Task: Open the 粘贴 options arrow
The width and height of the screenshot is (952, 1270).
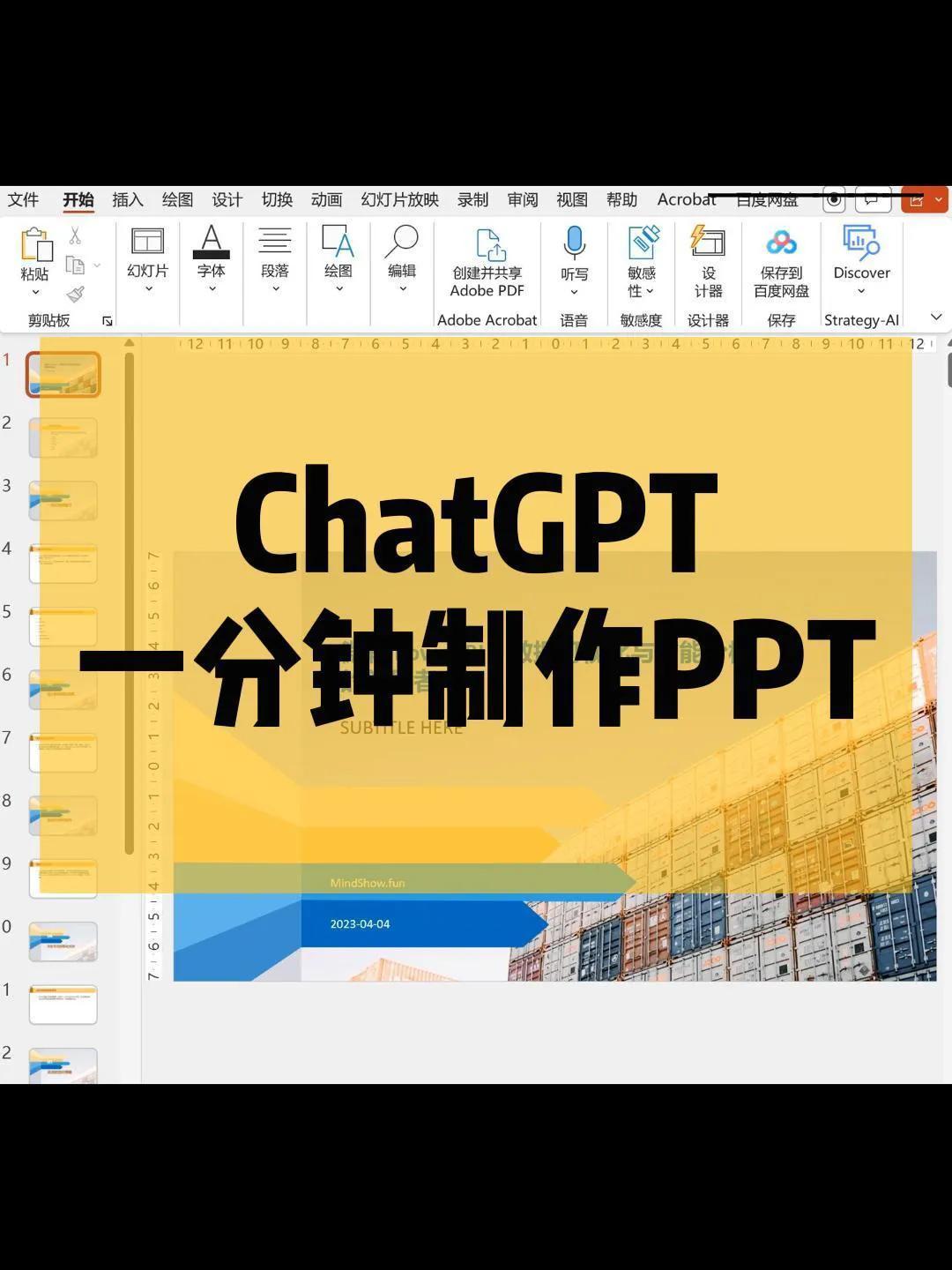Action: (x=35, y=293)
